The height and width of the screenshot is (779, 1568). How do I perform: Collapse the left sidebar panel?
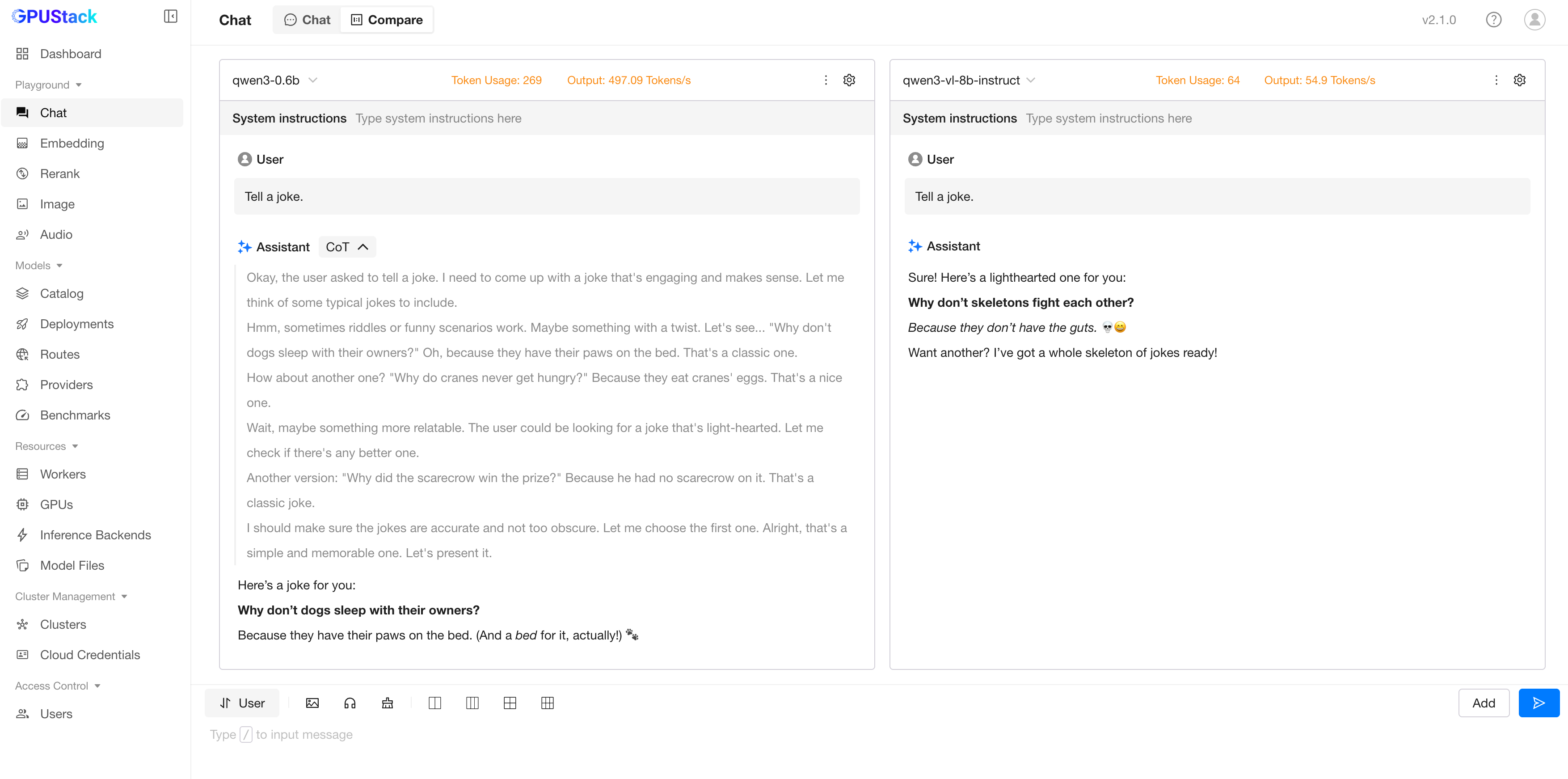point(170,17)
